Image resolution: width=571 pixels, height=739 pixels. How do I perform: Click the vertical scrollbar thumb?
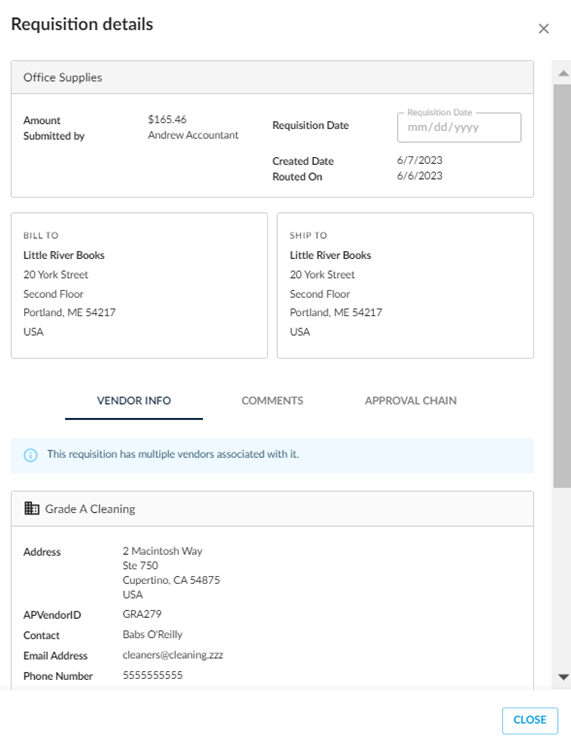[562, 286]
